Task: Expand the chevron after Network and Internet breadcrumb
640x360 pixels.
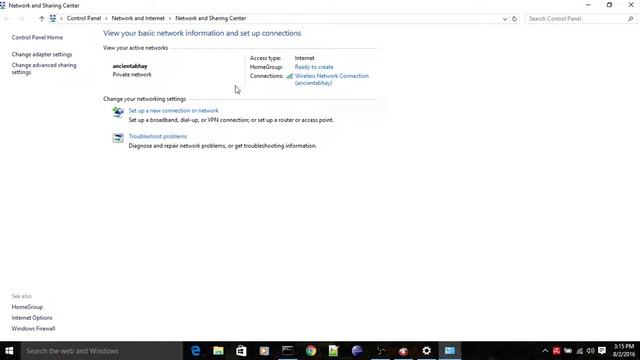Action: 170,18
